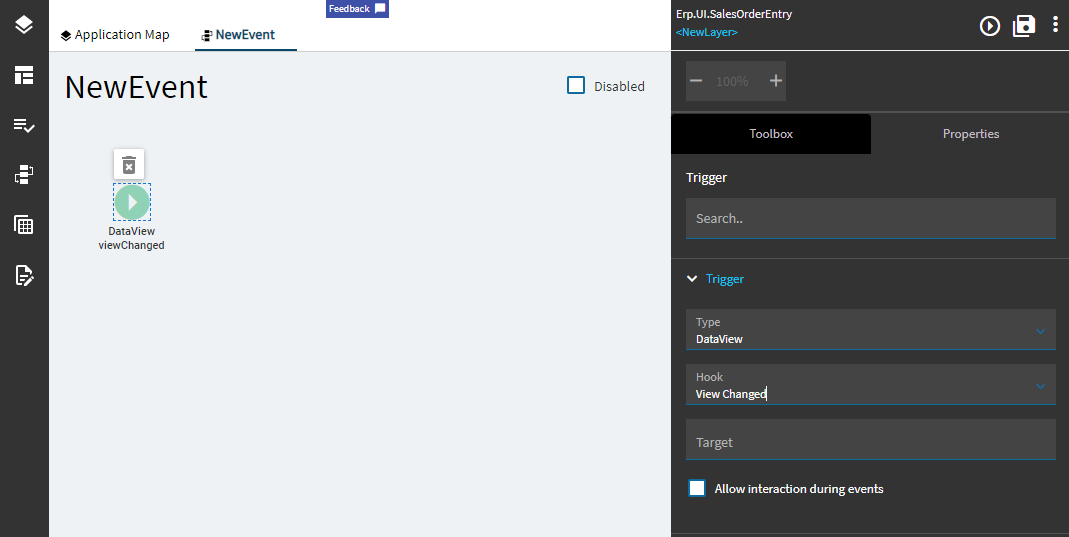Click the <NewLayer> link
The width and height of the screenshot is (1069, 537).
[706, 32]
